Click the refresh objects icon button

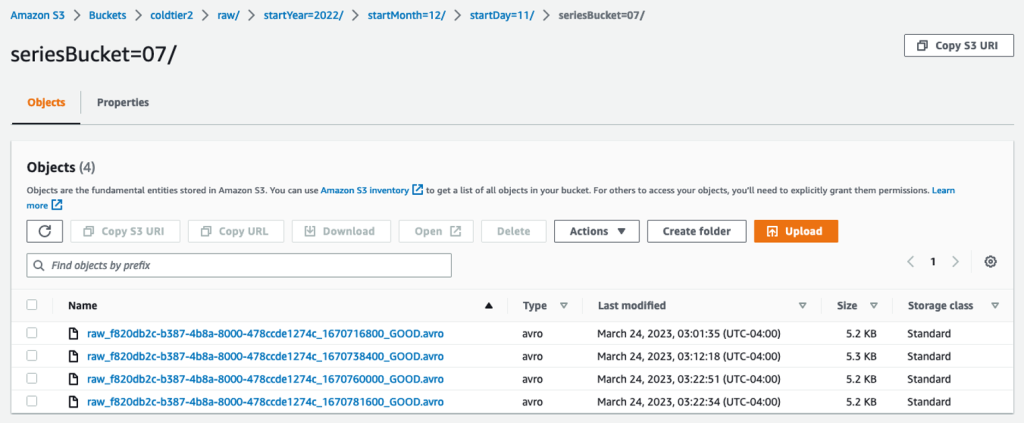coord(44,231)
